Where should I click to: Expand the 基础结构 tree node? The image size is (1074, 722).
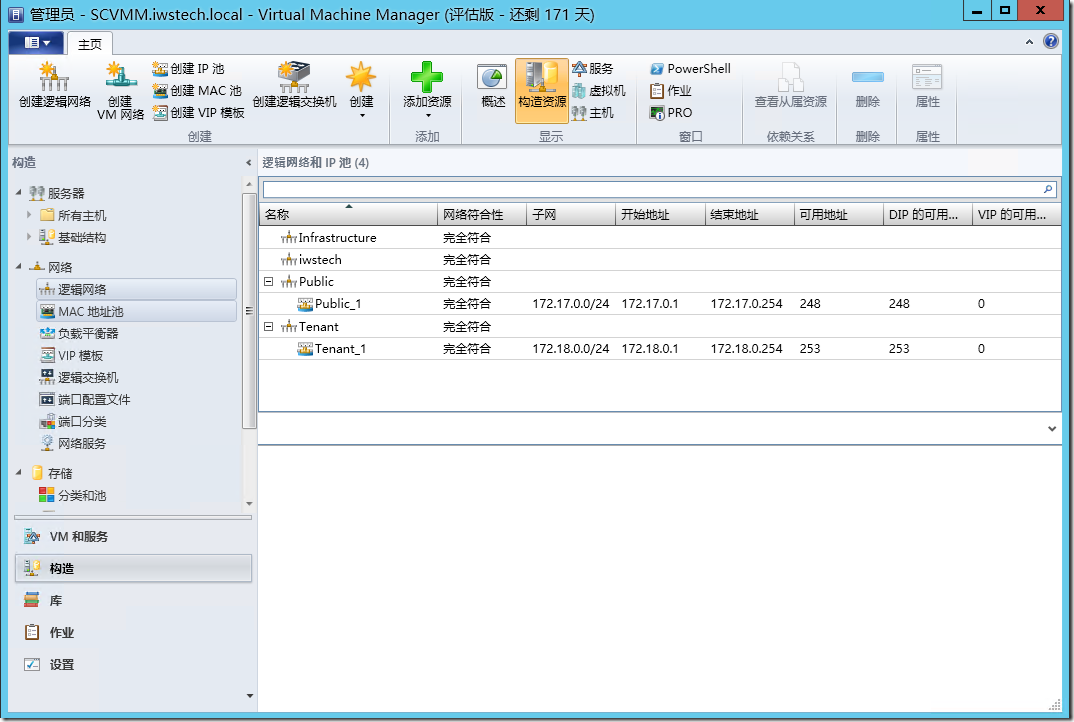[29, 236]
